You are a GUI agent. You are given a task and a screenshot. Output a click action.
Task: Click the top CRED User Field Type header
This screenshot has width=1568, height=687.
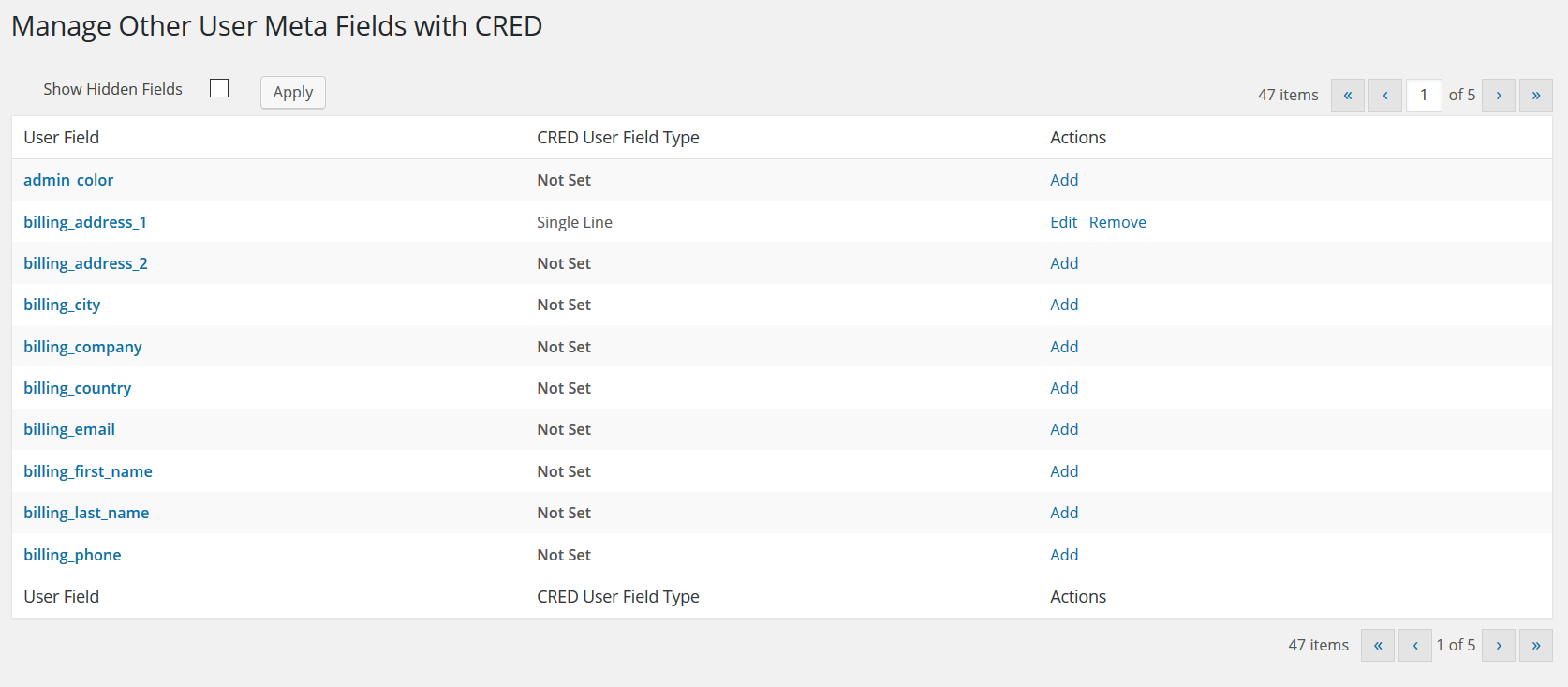click(x=618, y=138)
